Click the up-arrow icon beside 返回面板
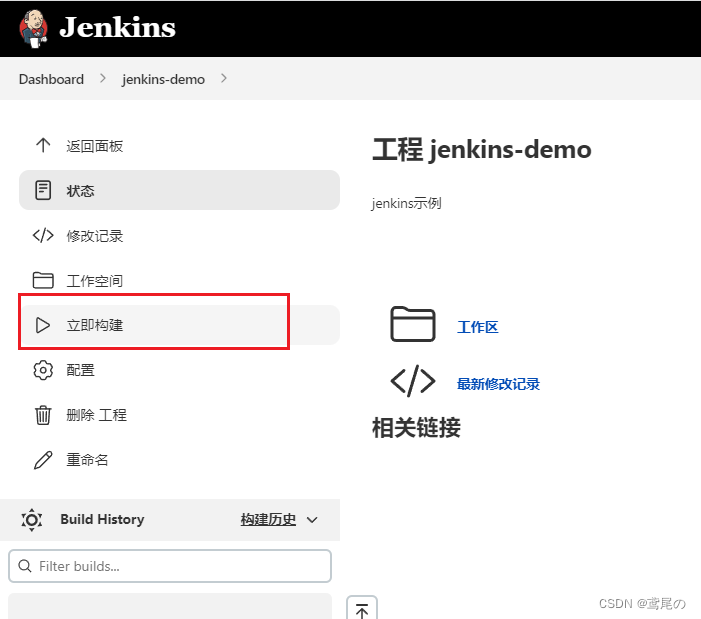The image size is (701, 619). (43, 145)
